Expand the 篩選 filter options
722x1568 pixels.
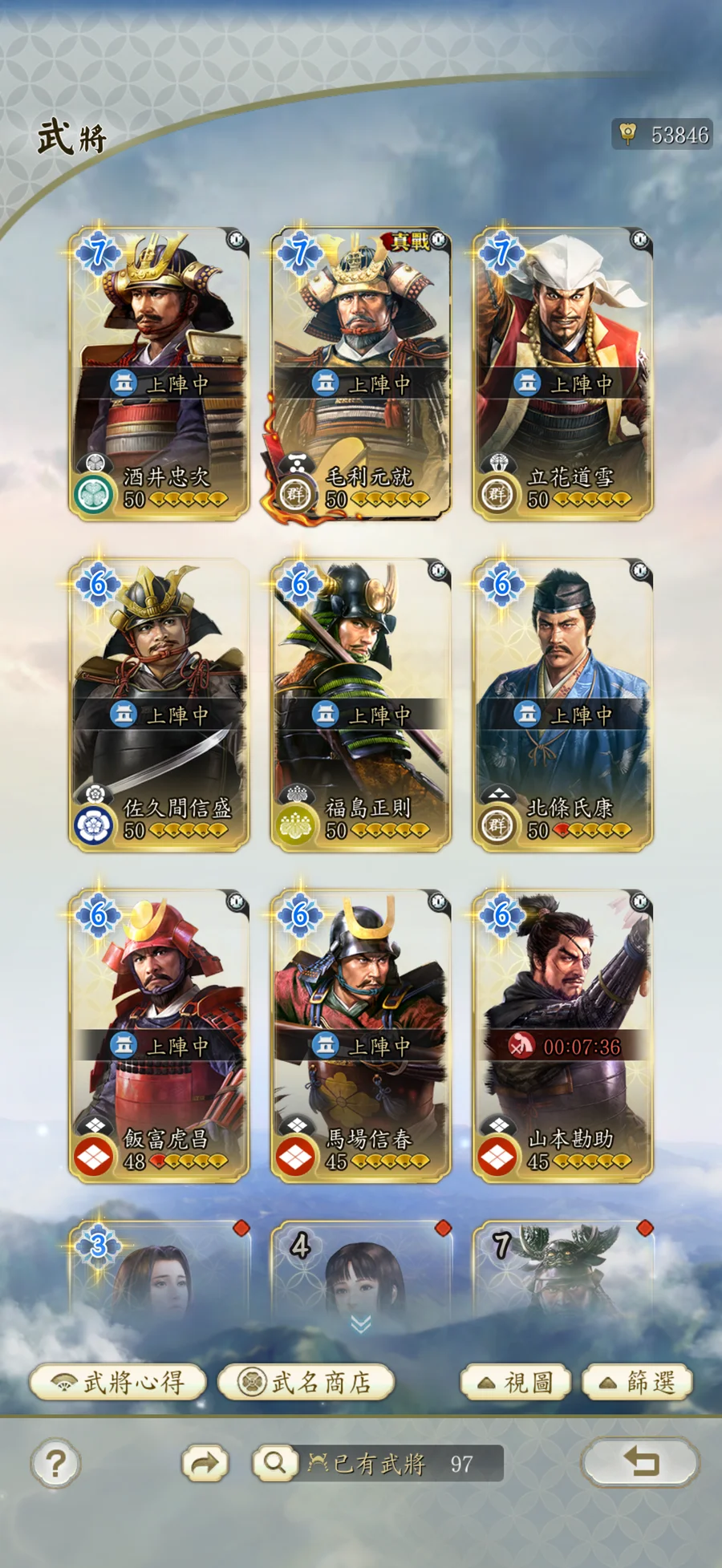click(637, 1382)
